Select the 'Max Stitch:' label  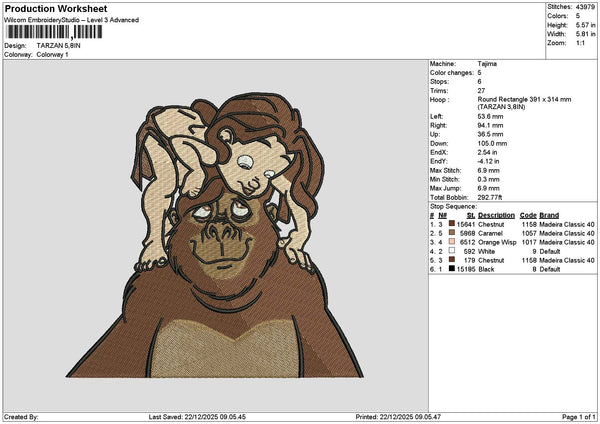coord(445,171)
